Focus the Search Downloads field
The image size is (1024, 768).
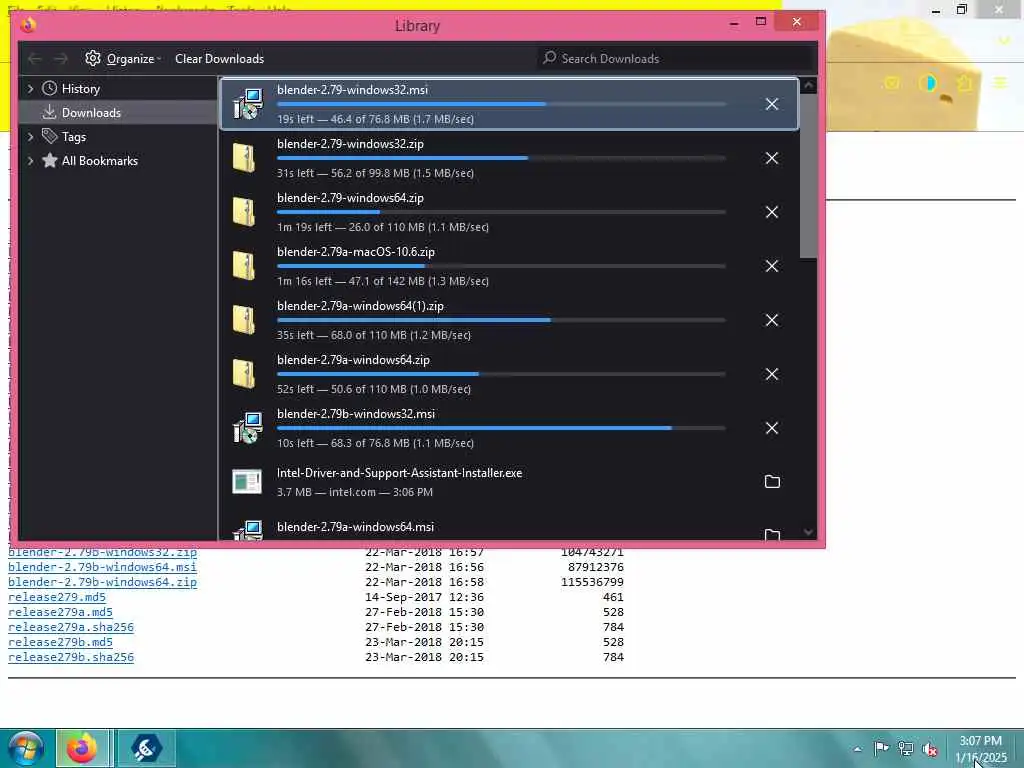[677, 59]
